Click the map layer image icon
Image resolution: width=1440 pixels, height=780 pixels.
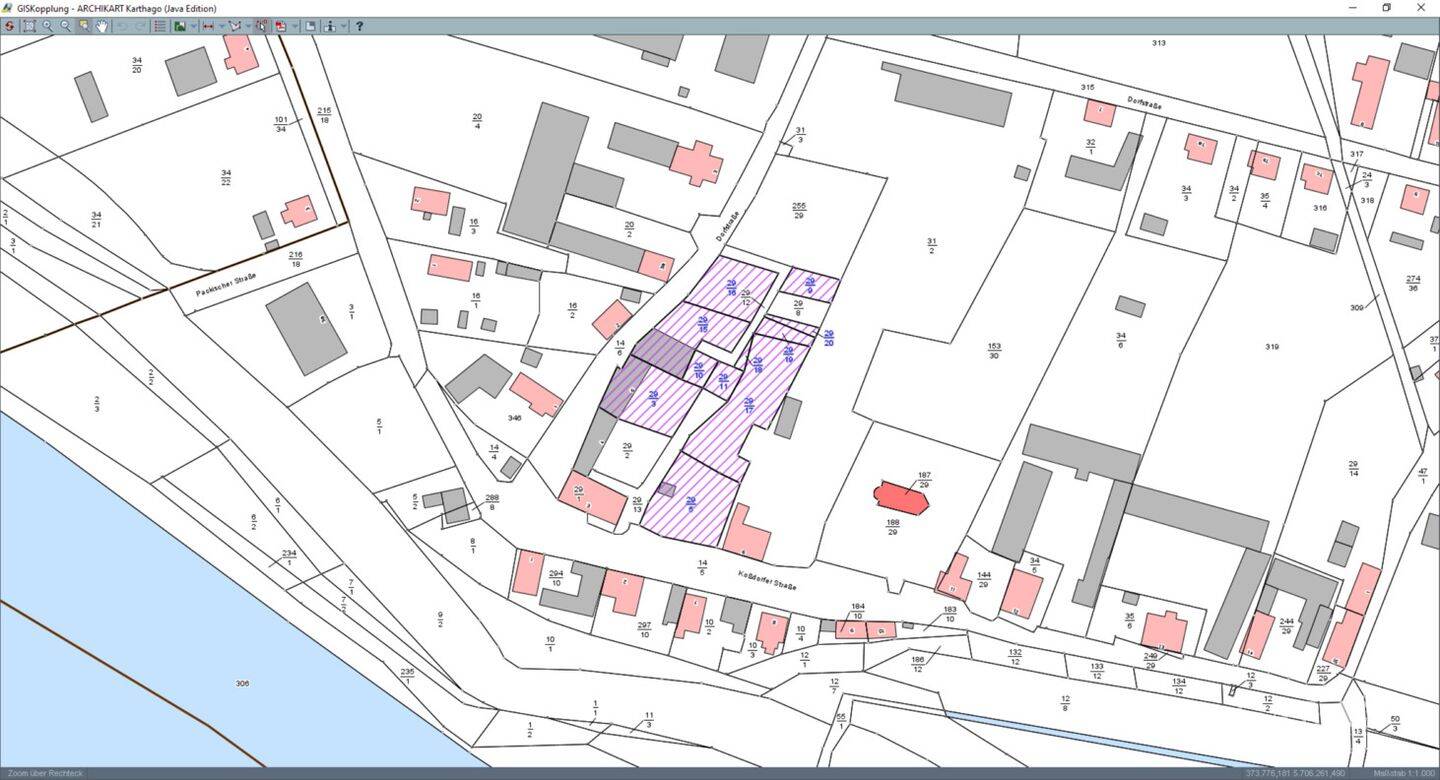[x=180, y=26]
